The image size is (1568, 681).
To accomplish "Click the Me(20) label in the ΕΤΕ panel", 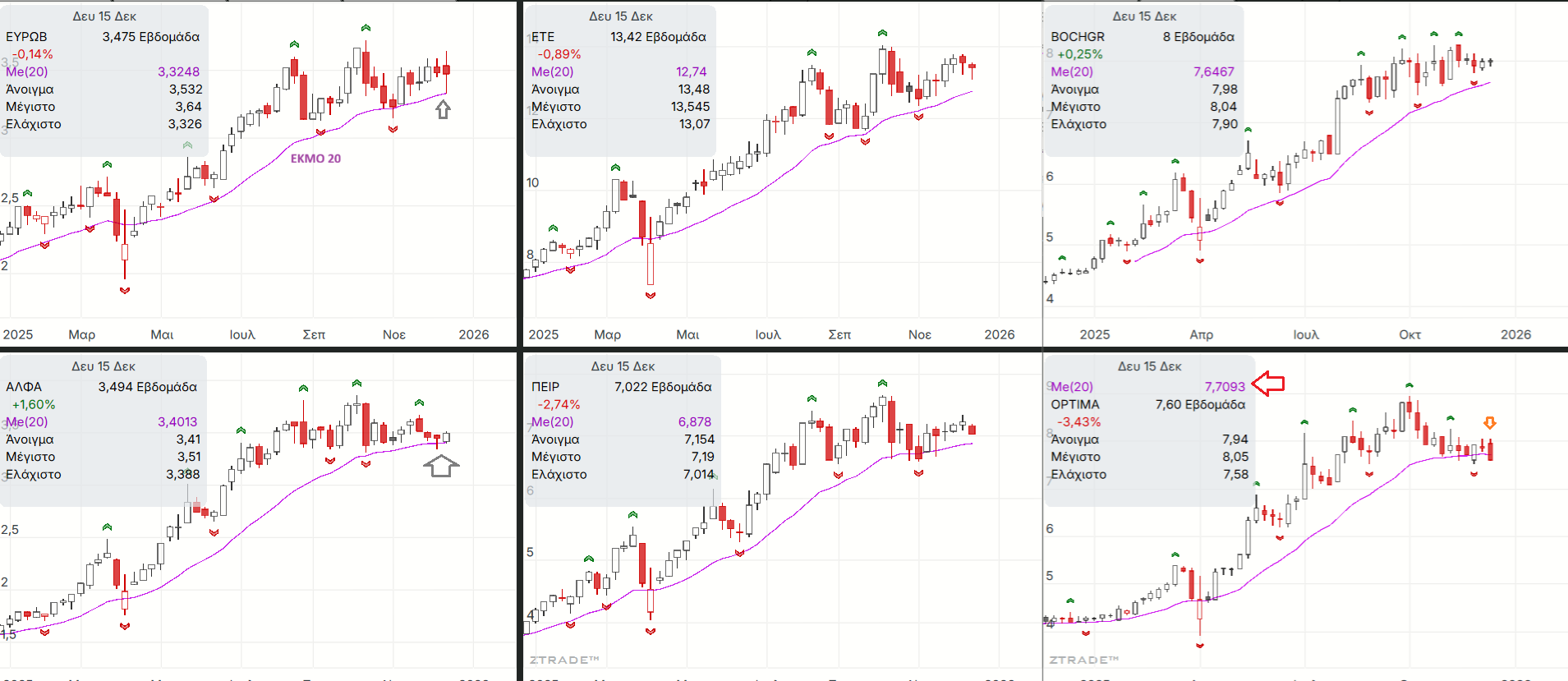I will 552,71.
